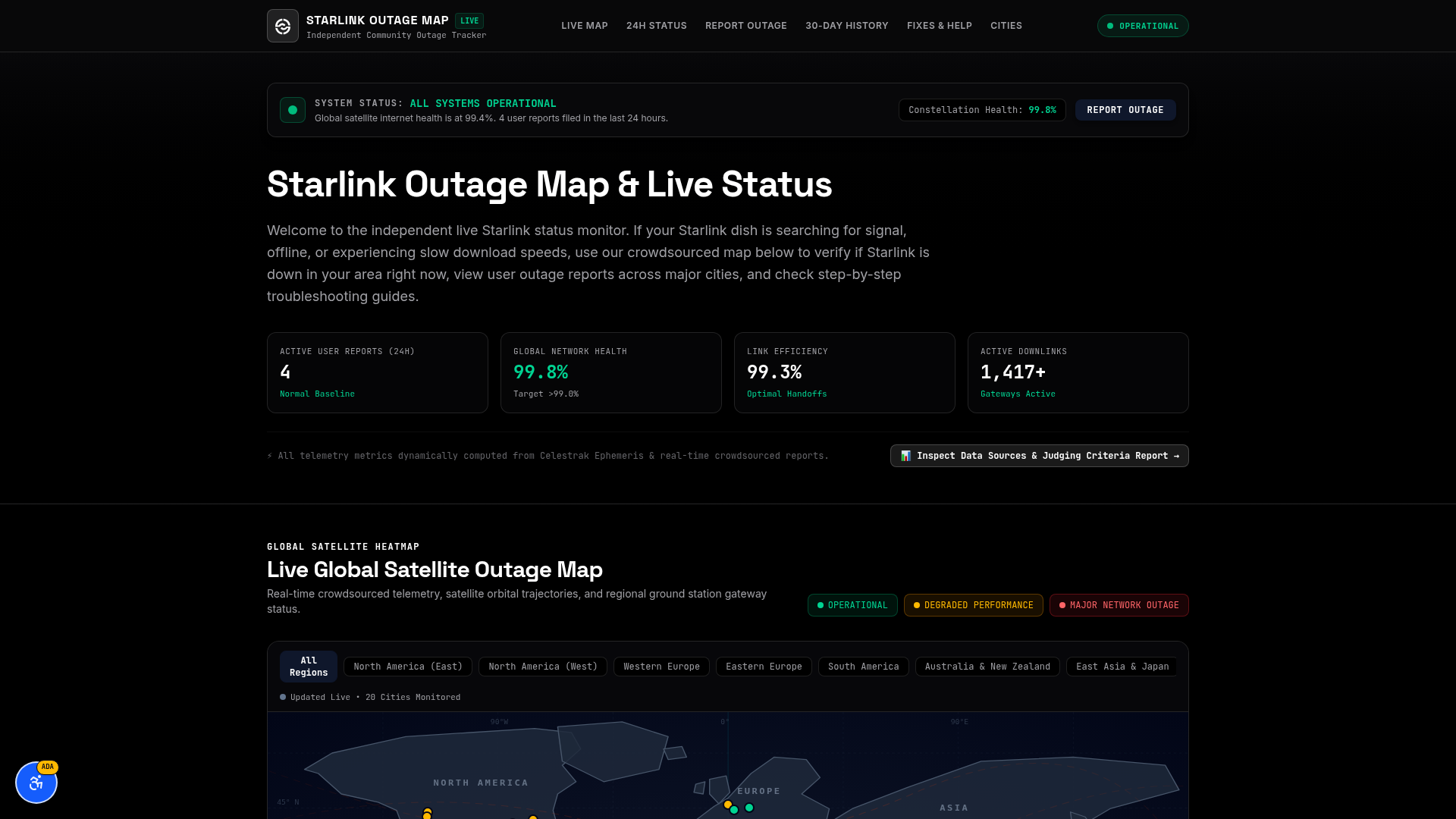Image resolution: width=1456 pixels, height=819 pixels.
Task: Select the All Regions filter
Action: pos(309,667)
